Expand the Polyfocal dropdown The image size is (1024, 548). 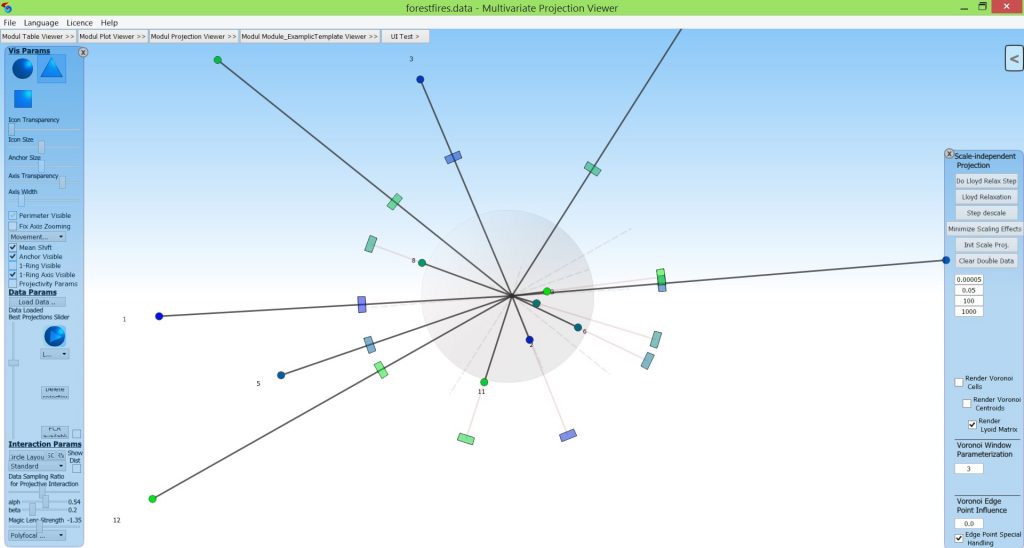coord(37,535)
